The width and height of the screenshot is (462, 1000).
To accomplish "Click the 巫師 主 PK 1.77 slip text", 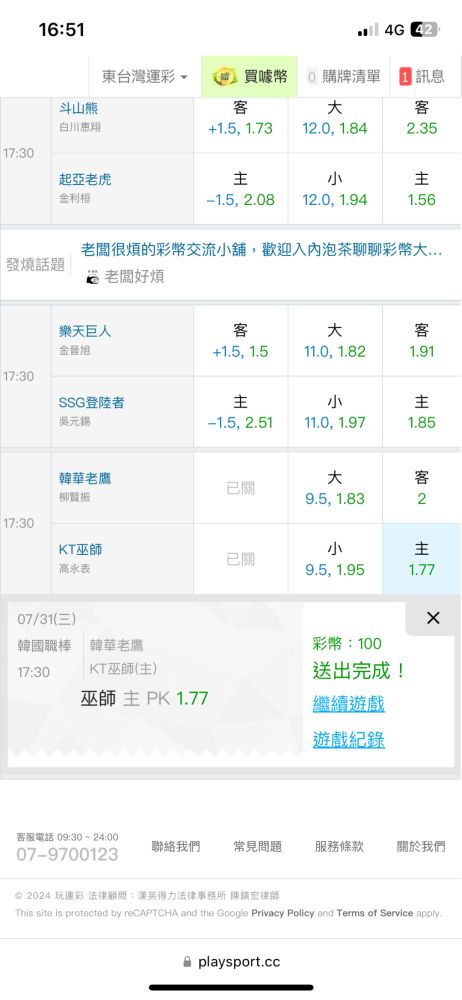I will [144, 698].
